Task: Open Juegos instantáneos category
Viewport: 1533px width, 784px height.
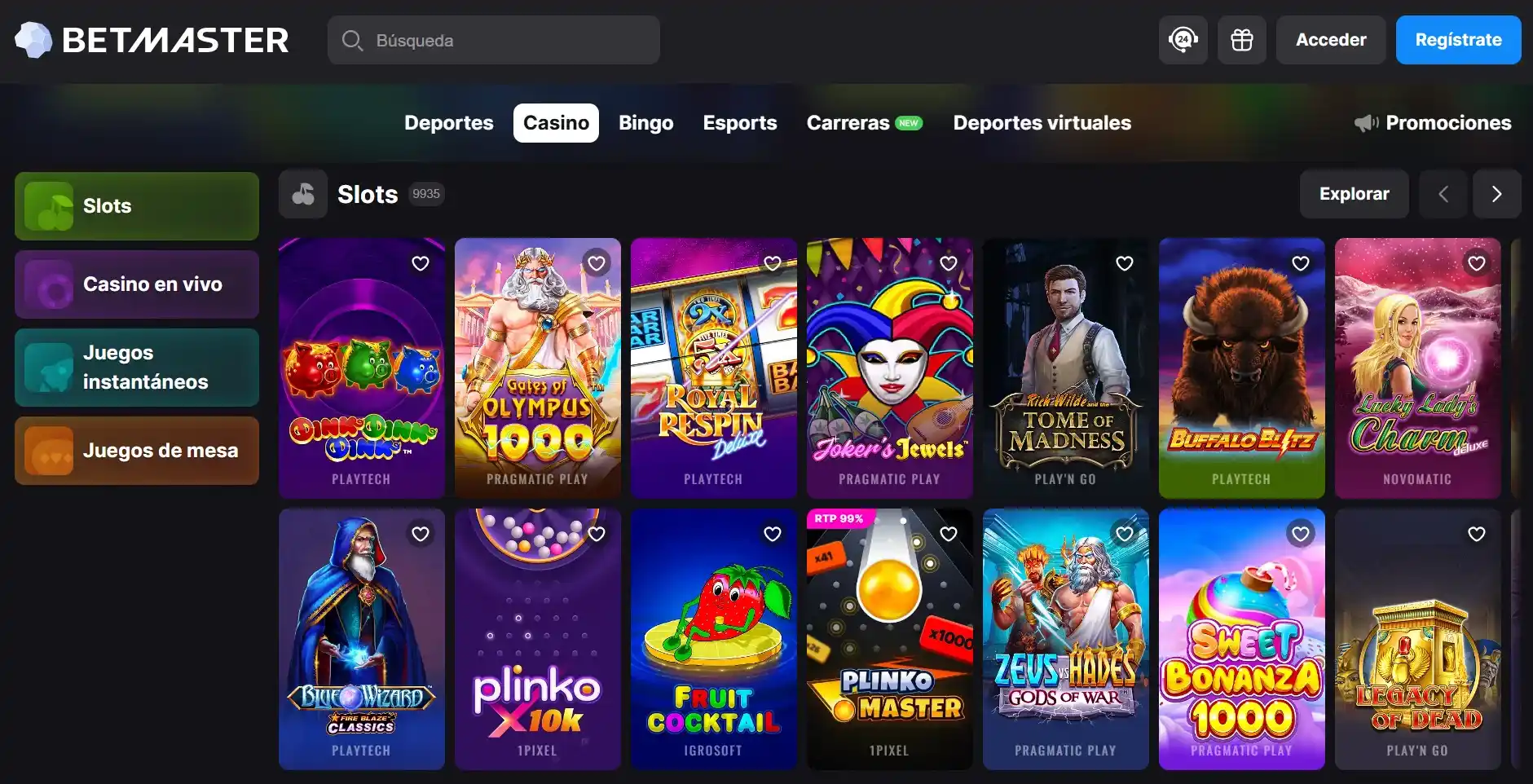Action: (x=137, y=368)
